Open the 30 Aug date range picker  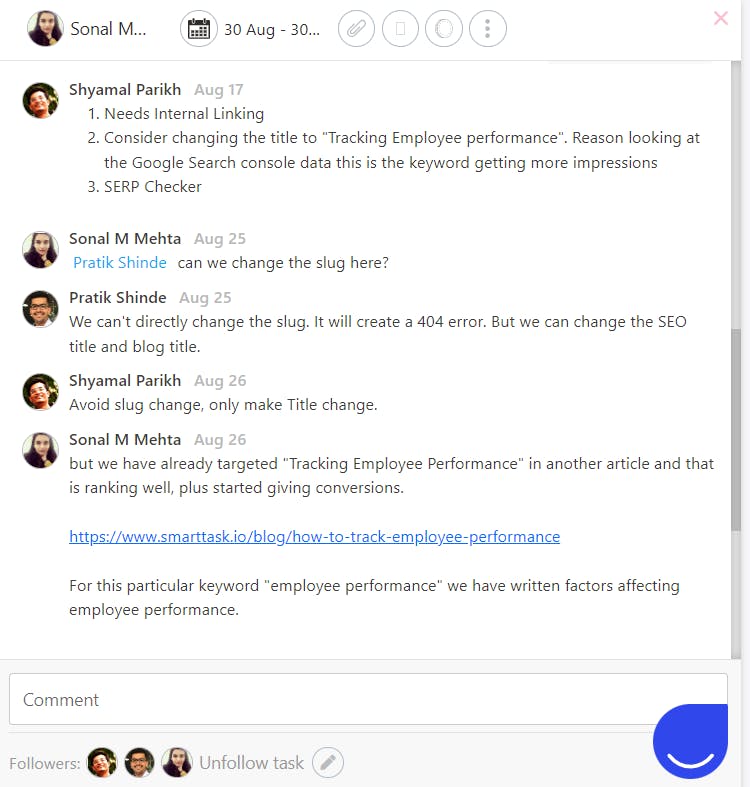click(271, 30)
